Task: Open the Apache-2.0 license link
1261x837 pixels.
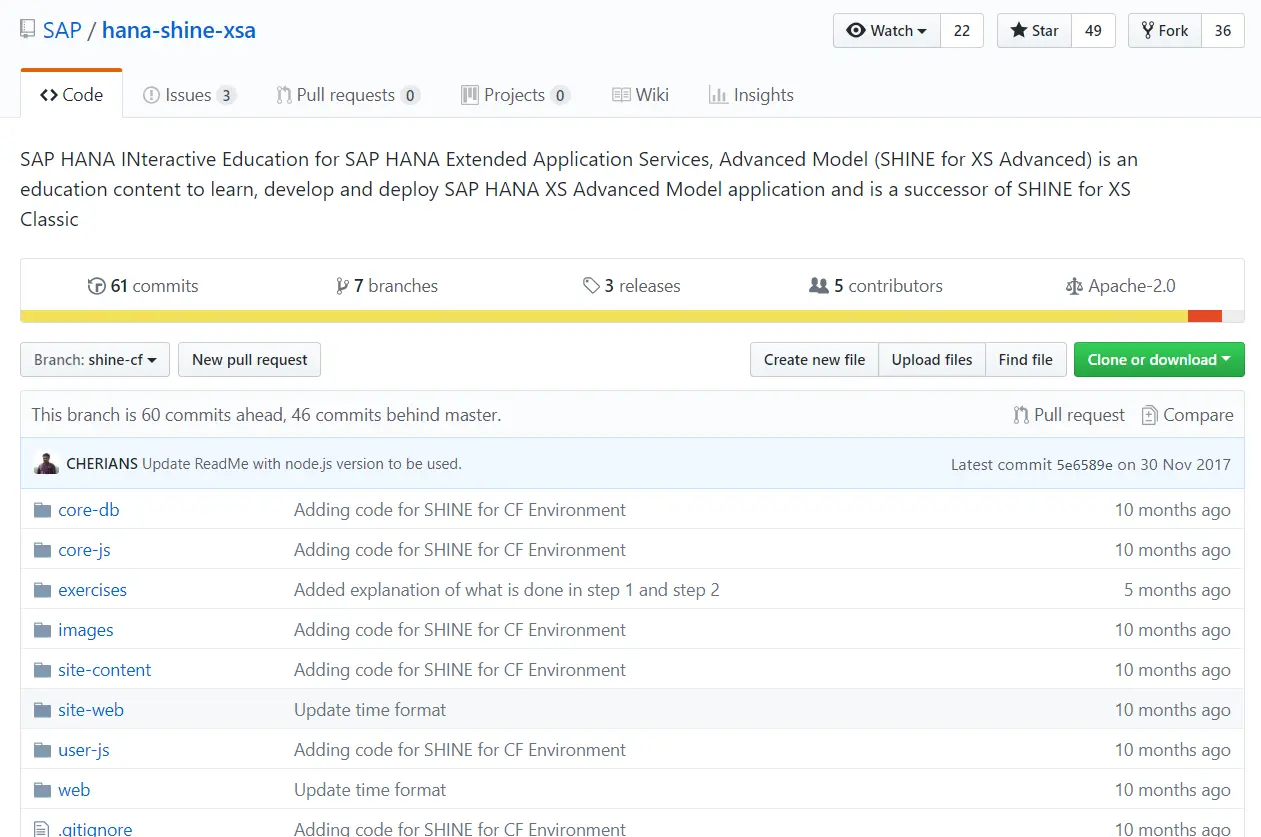Action: tap(1121, 286)
